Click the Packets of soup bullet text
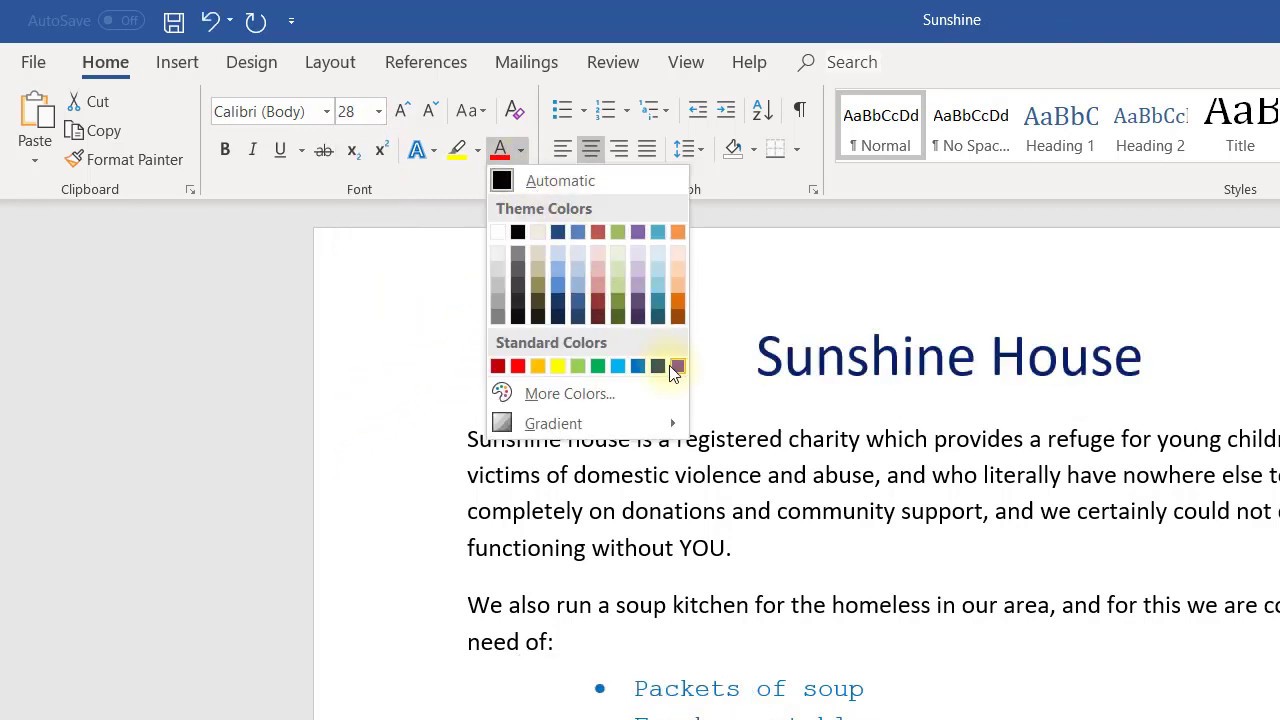Screen dimensions: 1280x720 tap(748, 688)
